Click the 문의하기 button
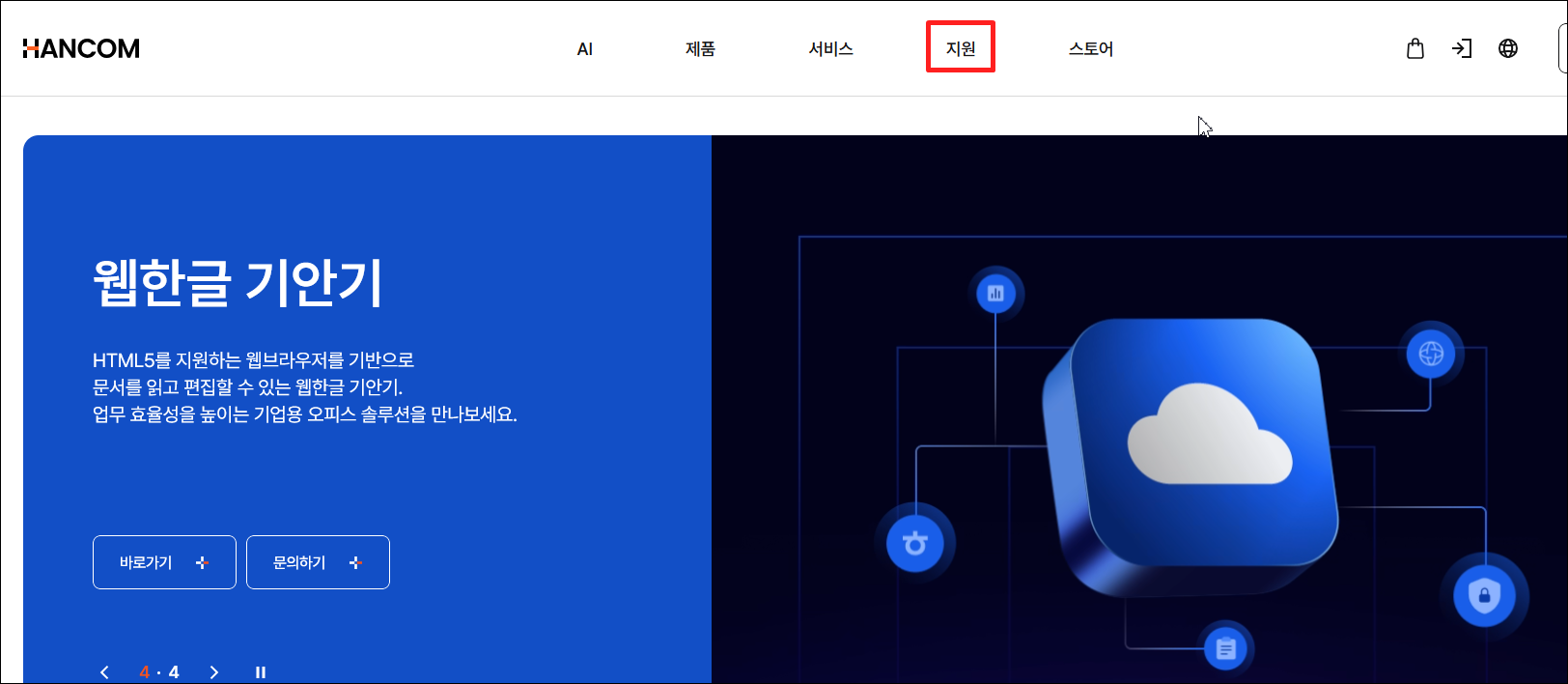This screenshot has width=1568, height=684. [x=318, y=562]
